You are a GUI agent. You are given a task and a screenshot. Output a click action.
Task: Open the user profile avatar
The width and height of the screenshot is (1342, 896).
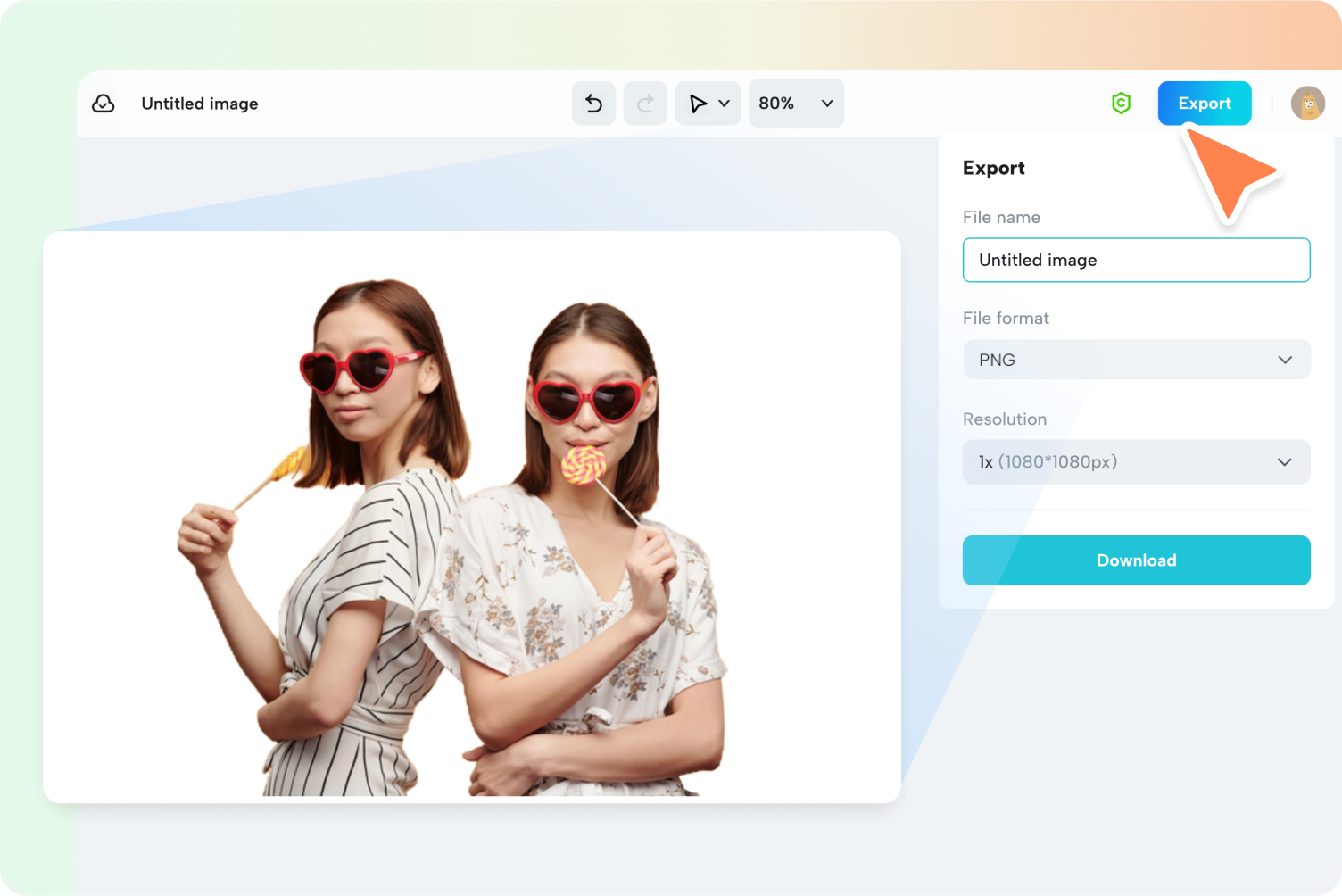coord(1308,104)
